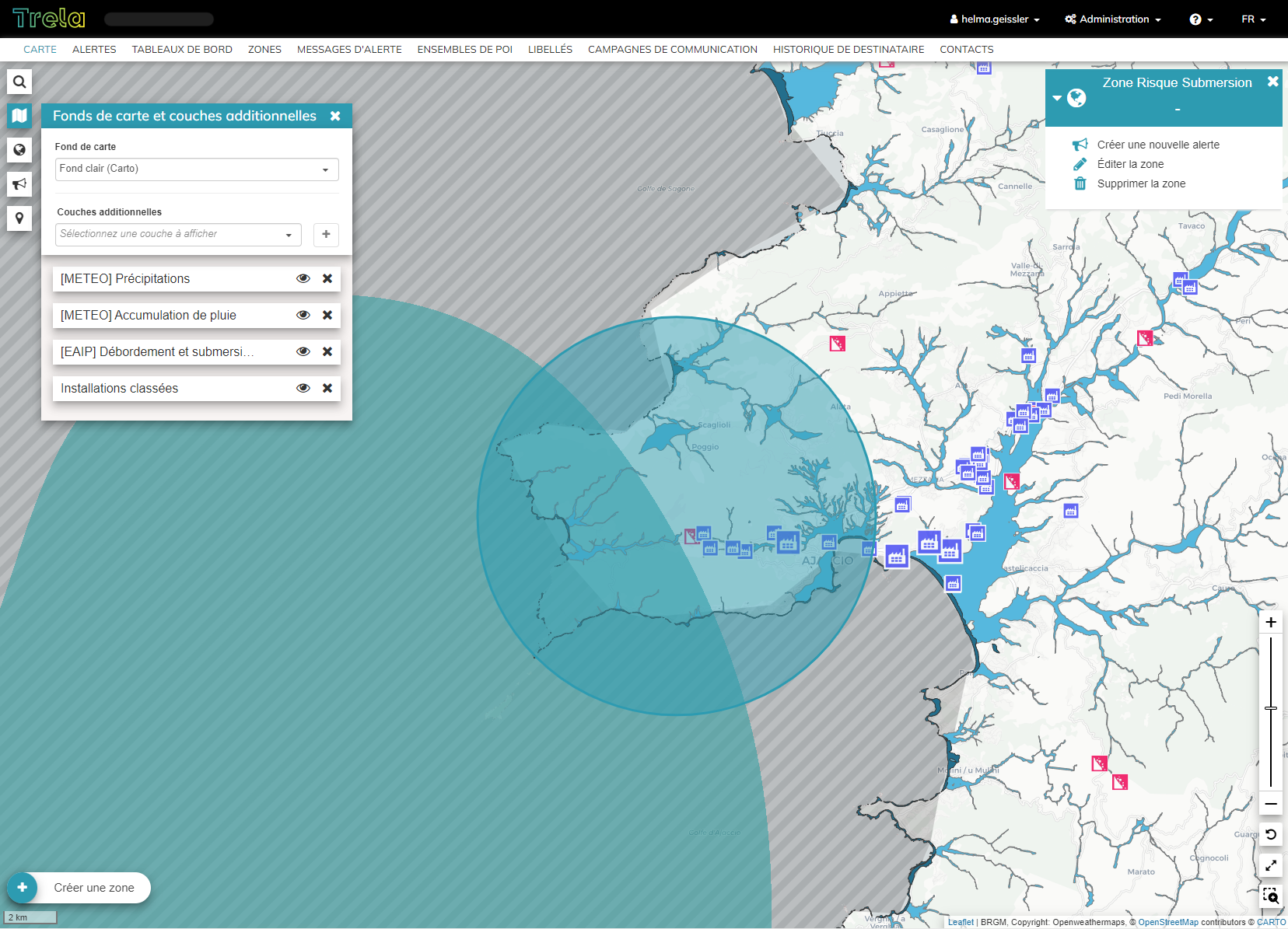Reset map view with rotate arrow icon
The height and width of the screenshot is (929, 1288).
click(1271, 834)
